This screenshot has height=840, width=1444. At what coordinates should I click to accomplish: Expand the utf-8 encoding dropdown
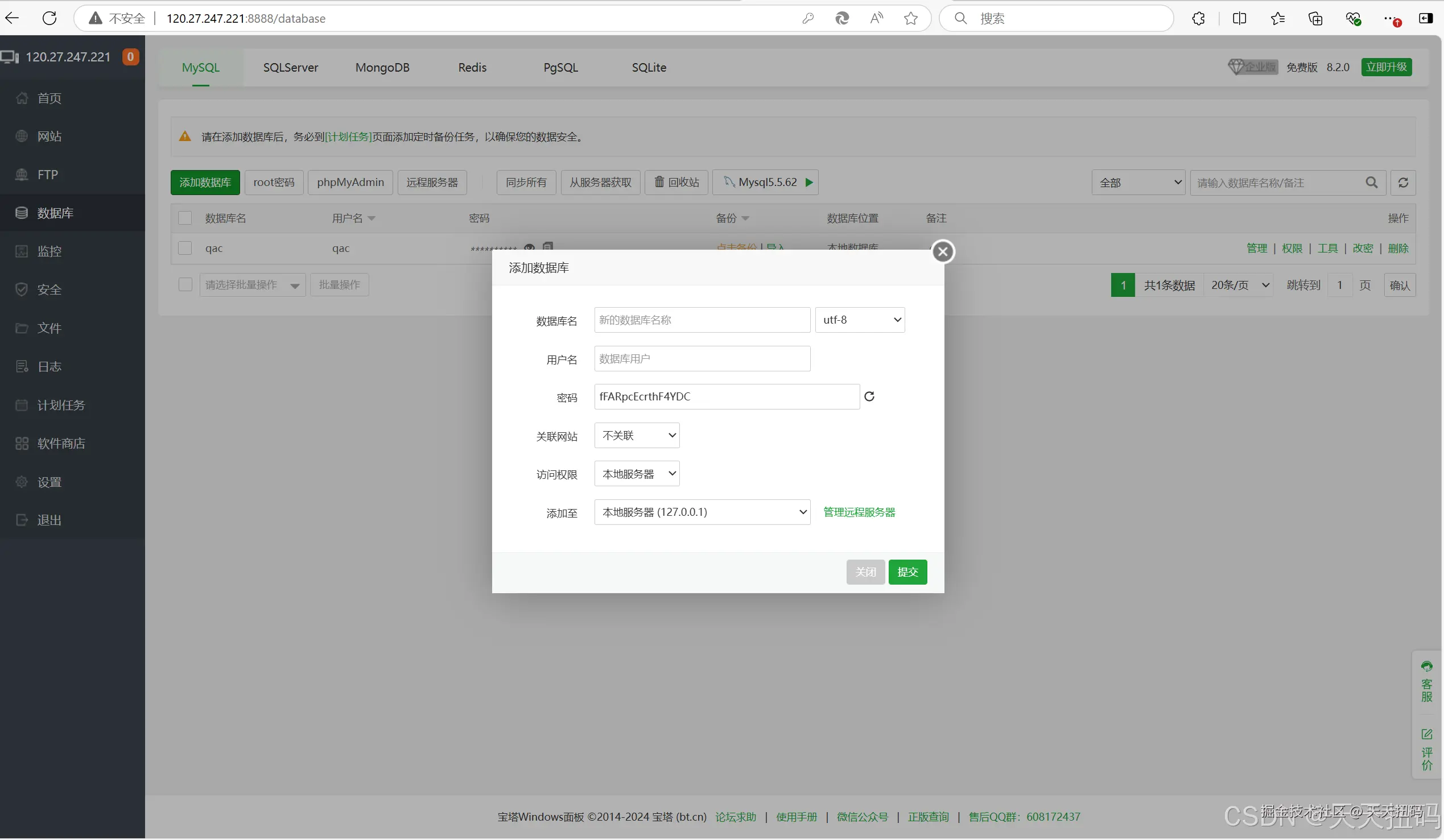coord(860,320)
